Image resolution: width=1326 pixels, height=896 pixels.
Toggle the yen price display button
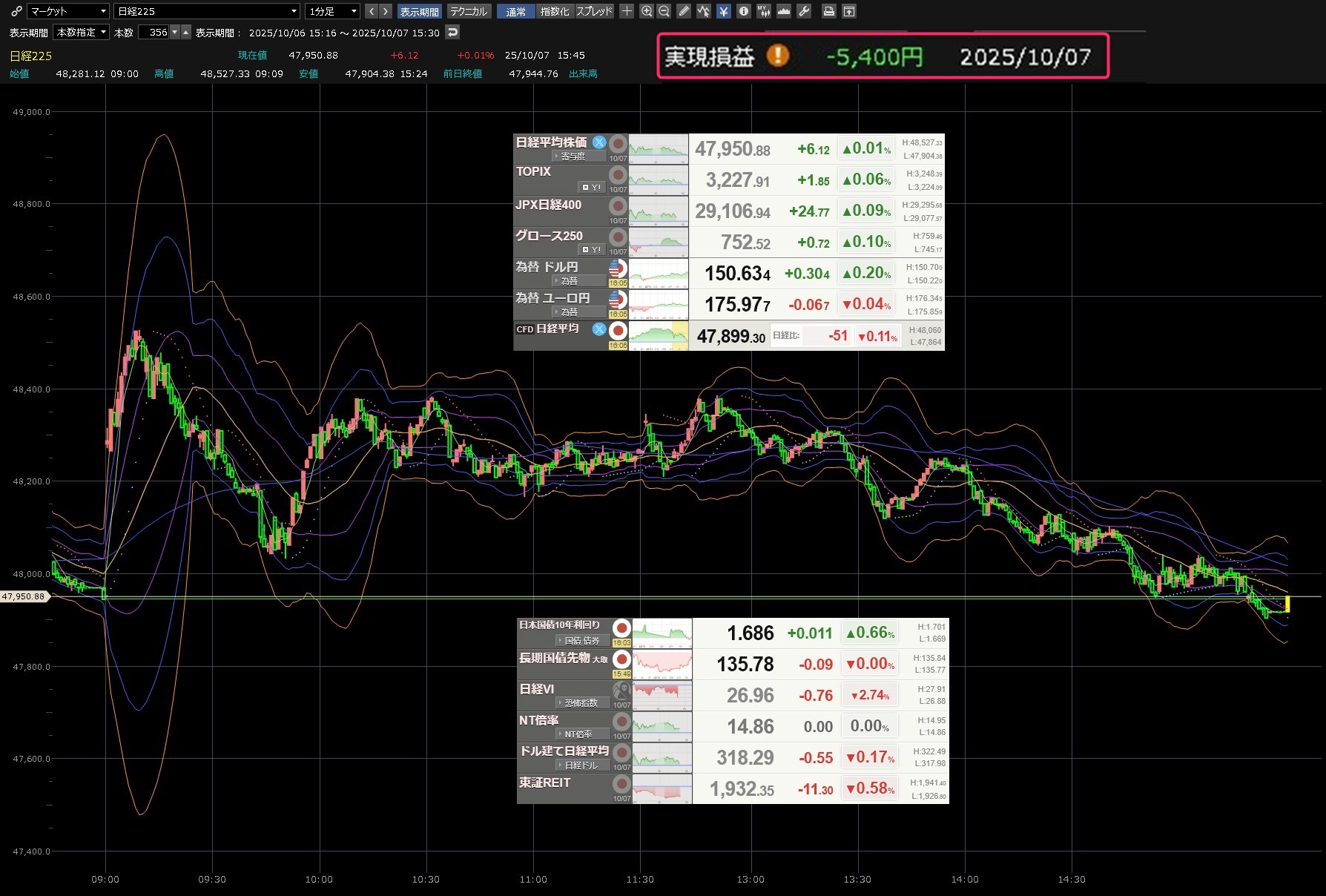[723, 11]
